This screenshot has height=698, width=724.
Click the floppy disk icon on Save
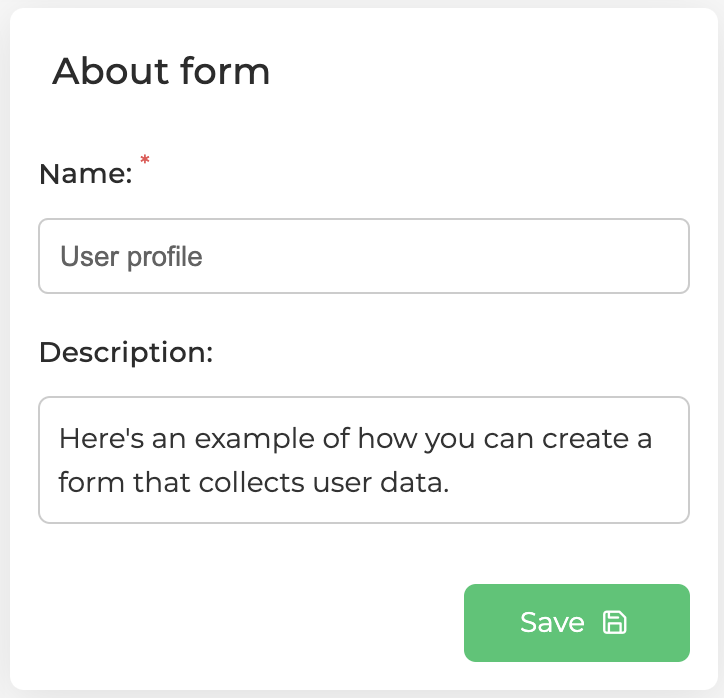(615, 622)
